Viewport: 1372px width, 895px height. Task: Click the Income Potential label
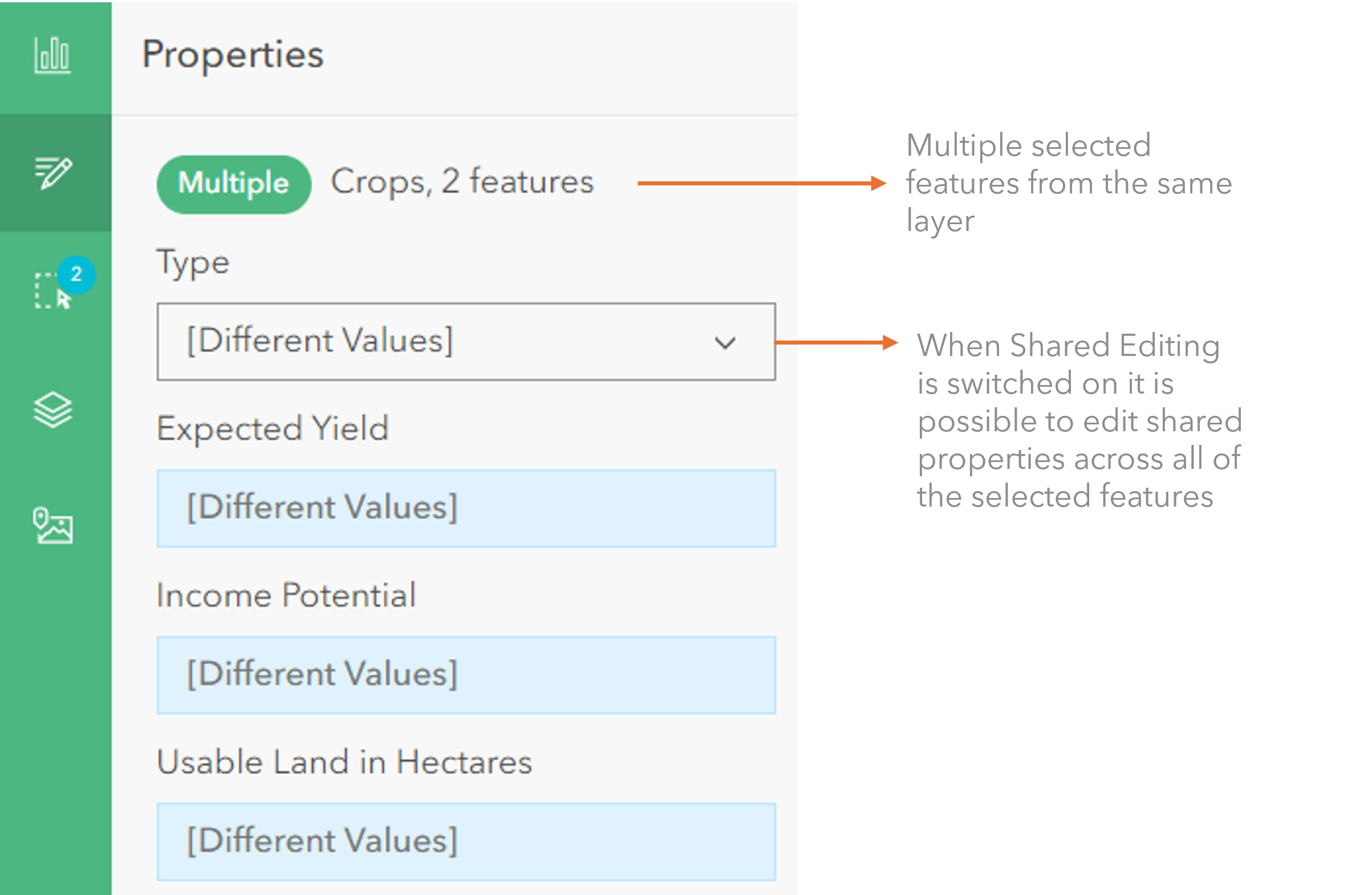(286, 595)
